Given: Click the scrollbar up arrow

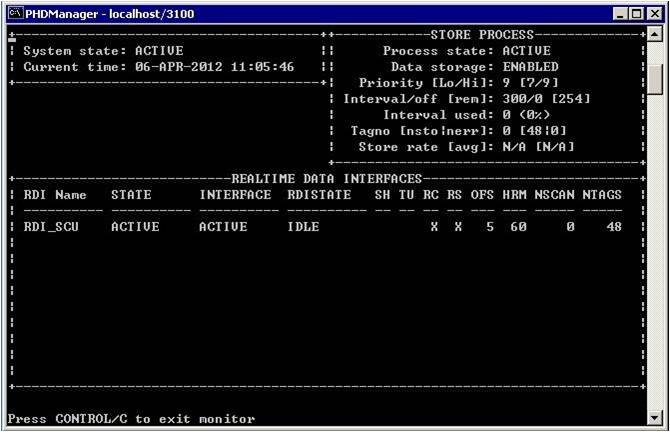Looking at the screenshot, I should pyautogui.click(x=655, y=34).
